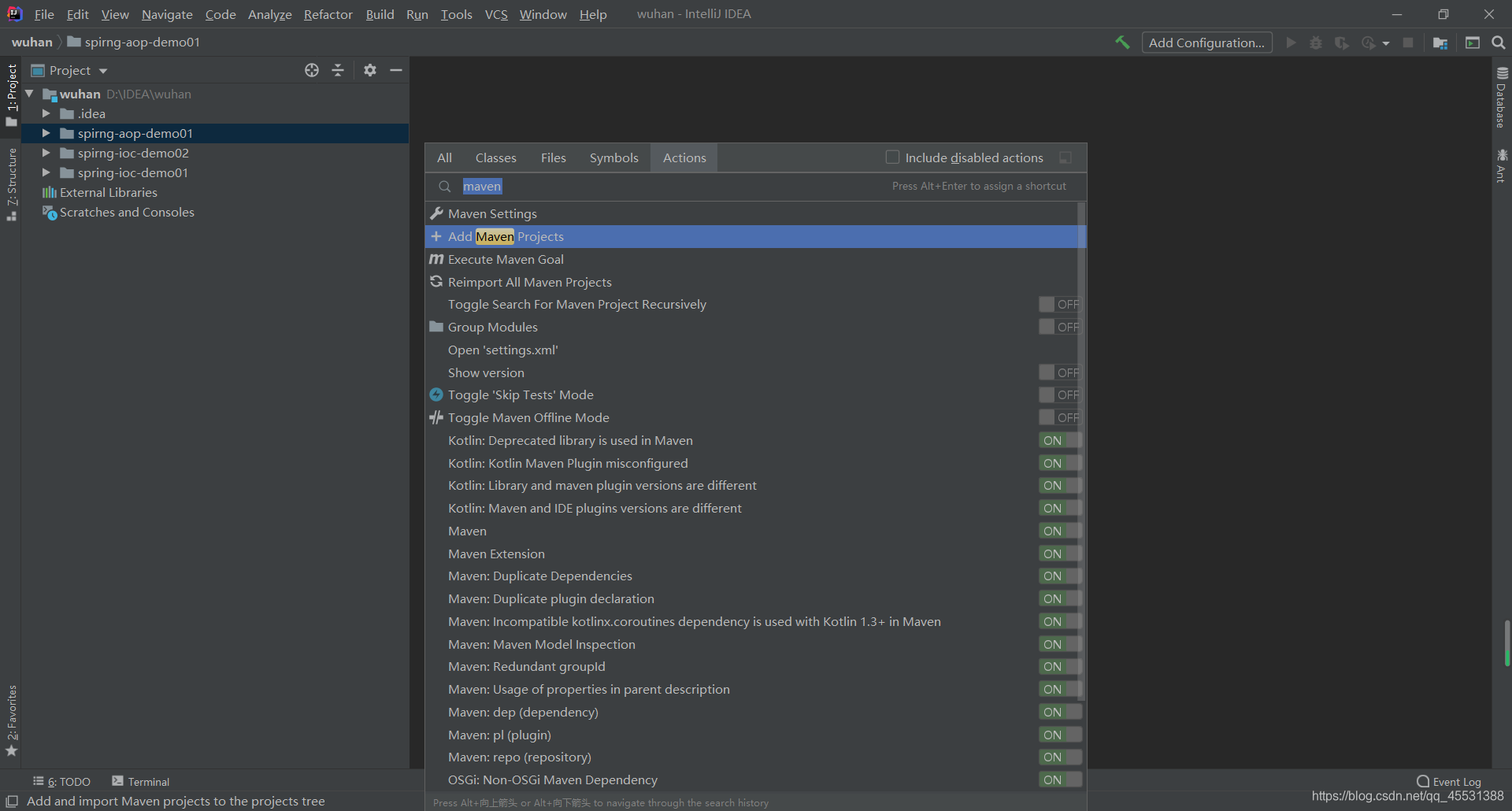Open the VCS menu

(496, 14)
